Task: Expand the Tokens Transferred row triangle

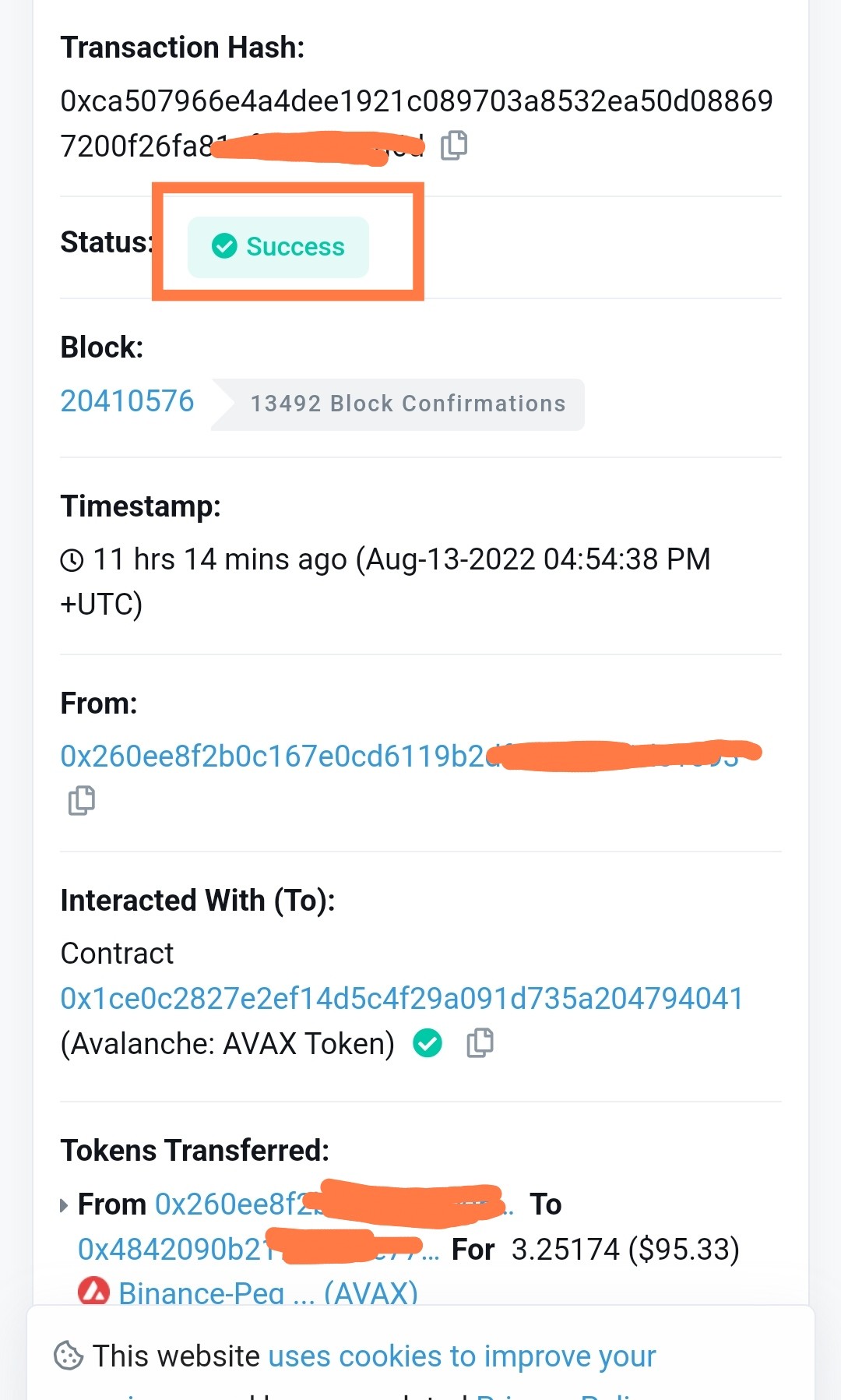Action: point(64,1205)
